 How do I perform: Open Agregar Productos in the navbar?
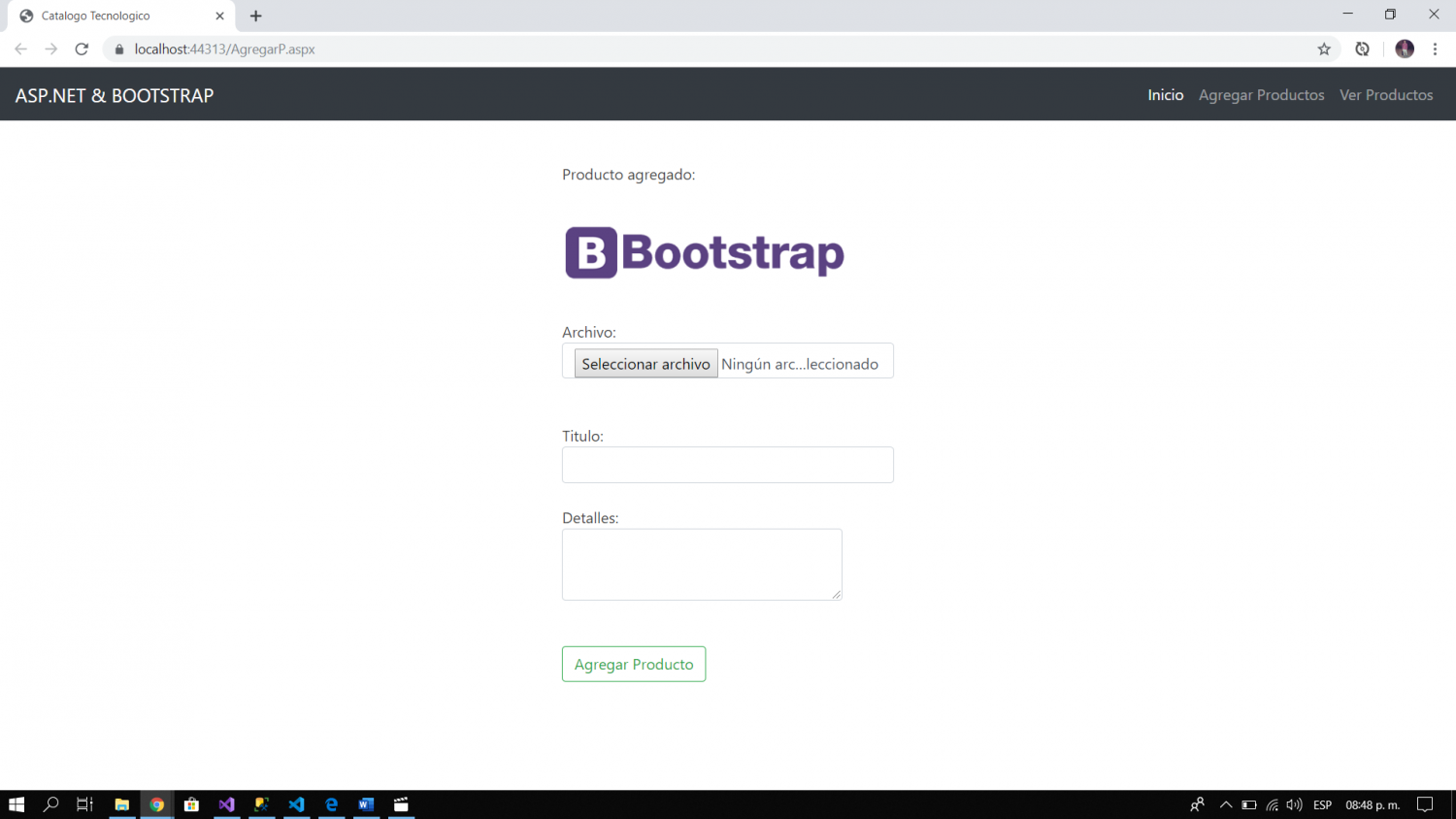point(1262,95)
